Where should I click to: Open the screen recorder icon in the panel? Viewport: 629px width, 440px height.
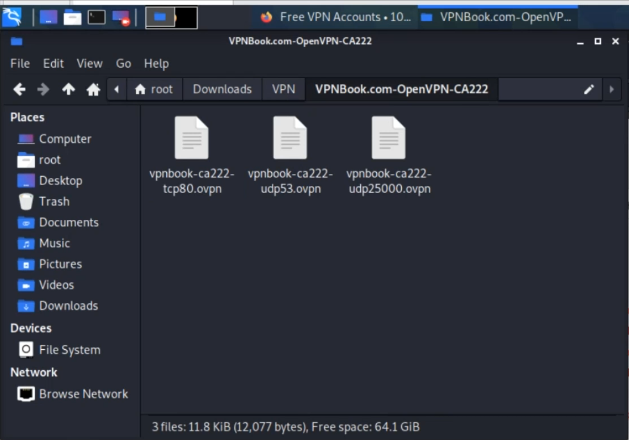121,18
